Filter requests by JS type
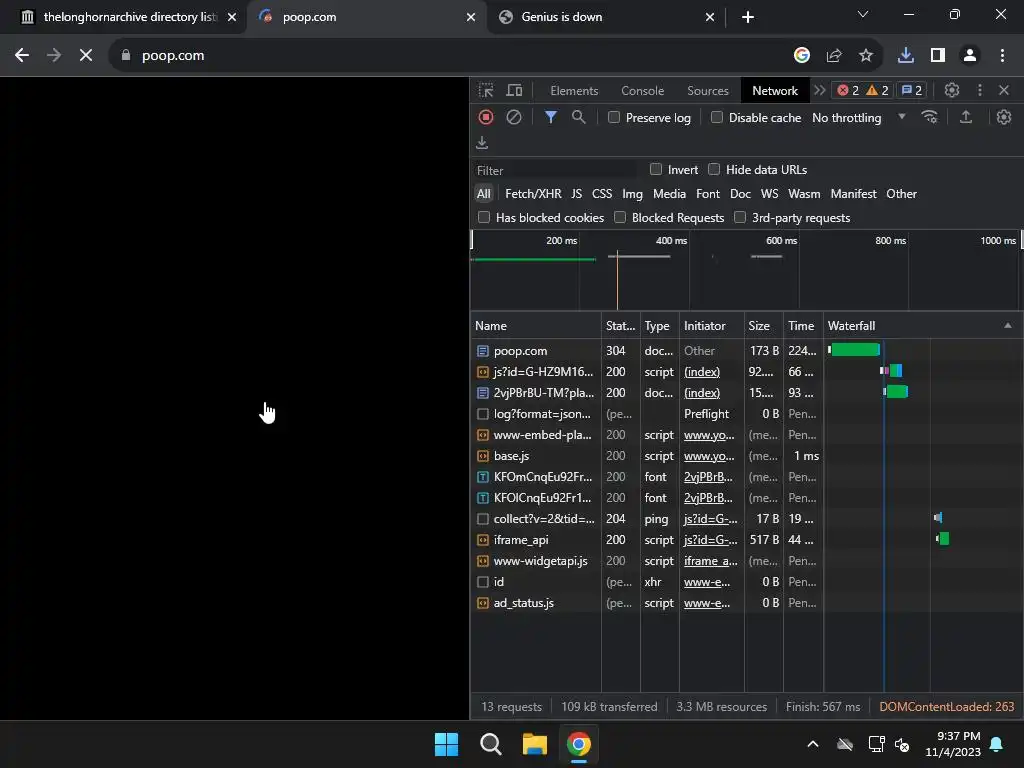This screenshot has width=1024, height=768. pyautogui.click(x=576, y=194)
